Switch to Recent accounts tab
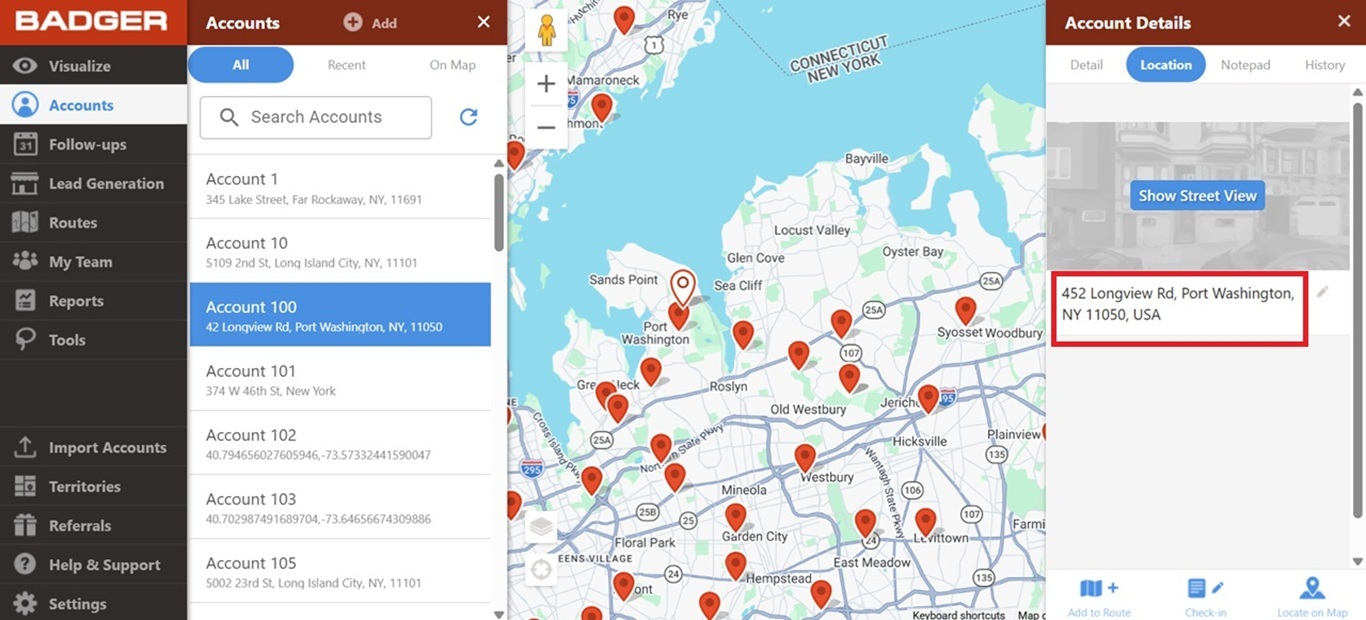This screenshot has height=620, width=1366. coord(347,65)
